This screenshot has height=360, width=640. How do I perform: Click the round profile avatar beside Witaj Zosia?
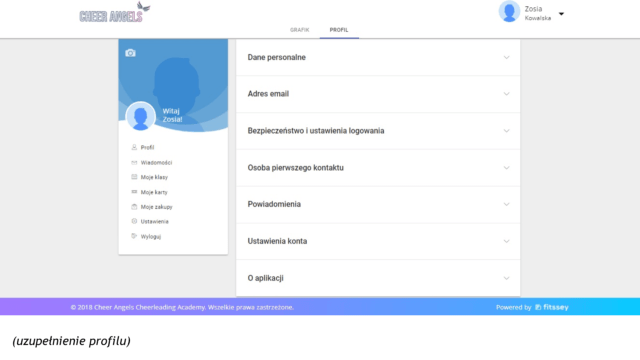[x=140, y=116]
